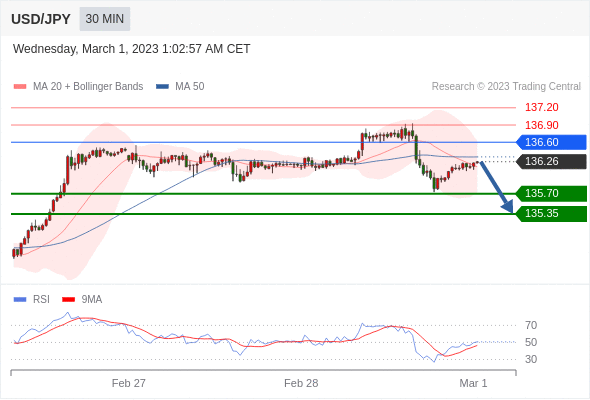The height and width of the screenshot is (400, 590).
Task: Click the Feb 27 date axis label
Action: coord(129,383)
